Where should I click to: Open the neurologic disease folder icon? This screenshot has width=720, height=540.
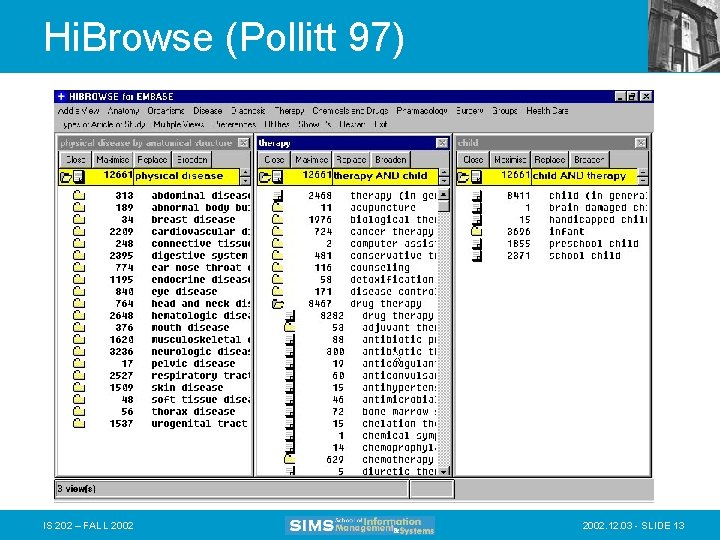click(x=79, y=351)
